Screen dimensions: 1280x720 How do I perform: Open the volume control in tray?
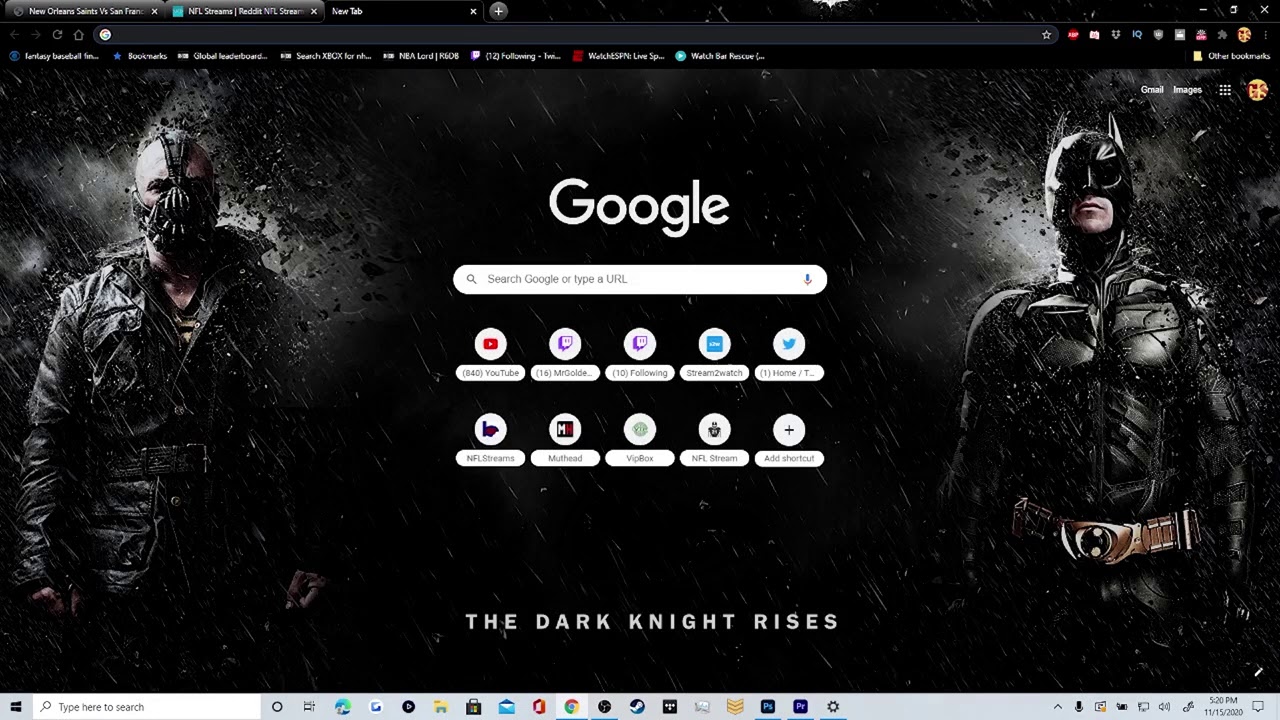(x=1164, y=707)
